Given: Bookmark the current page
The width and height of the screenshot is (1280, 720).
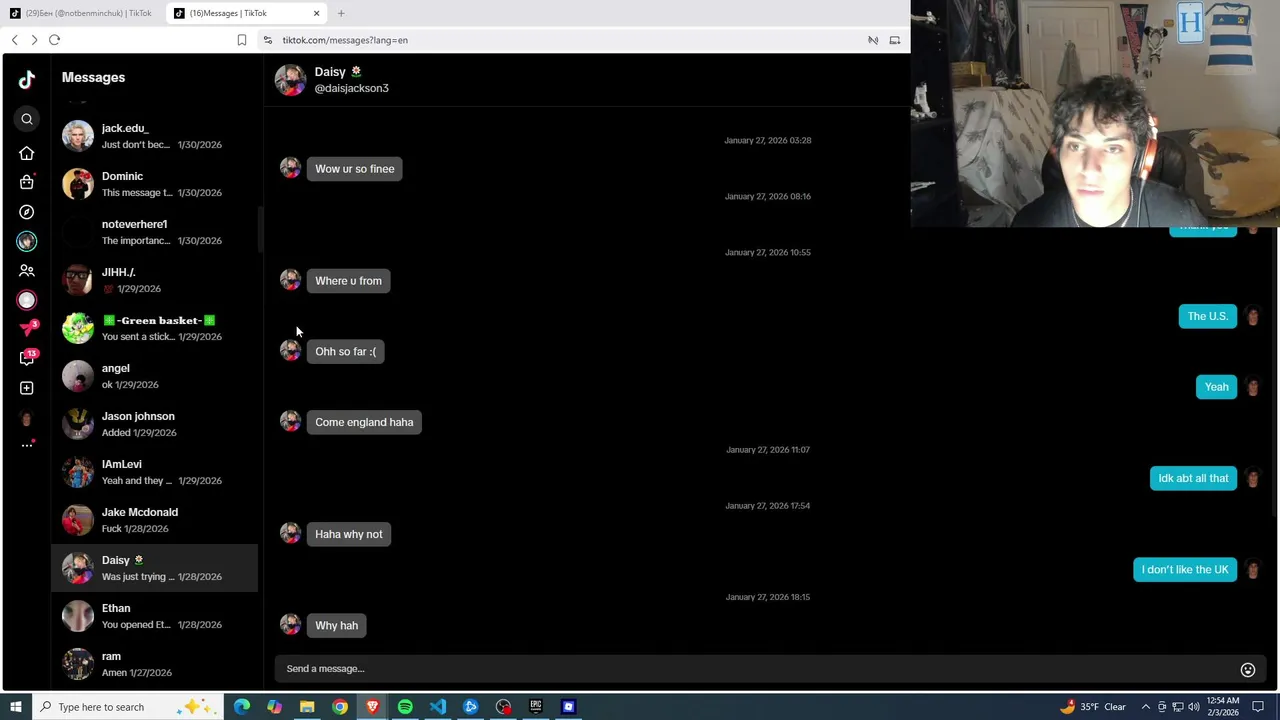Looking at the screenshot, I should tap(241, 40).
